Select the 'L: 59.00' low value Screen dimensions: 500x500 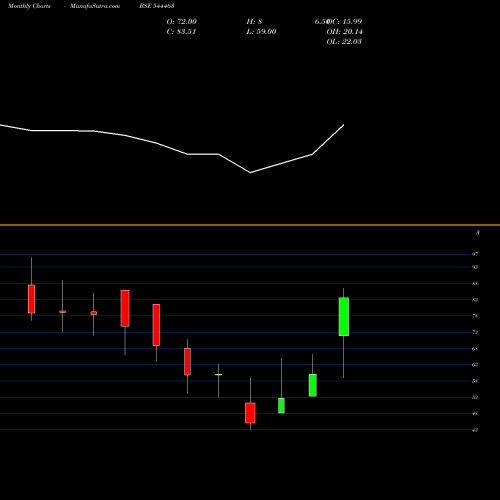coord(261,32)
